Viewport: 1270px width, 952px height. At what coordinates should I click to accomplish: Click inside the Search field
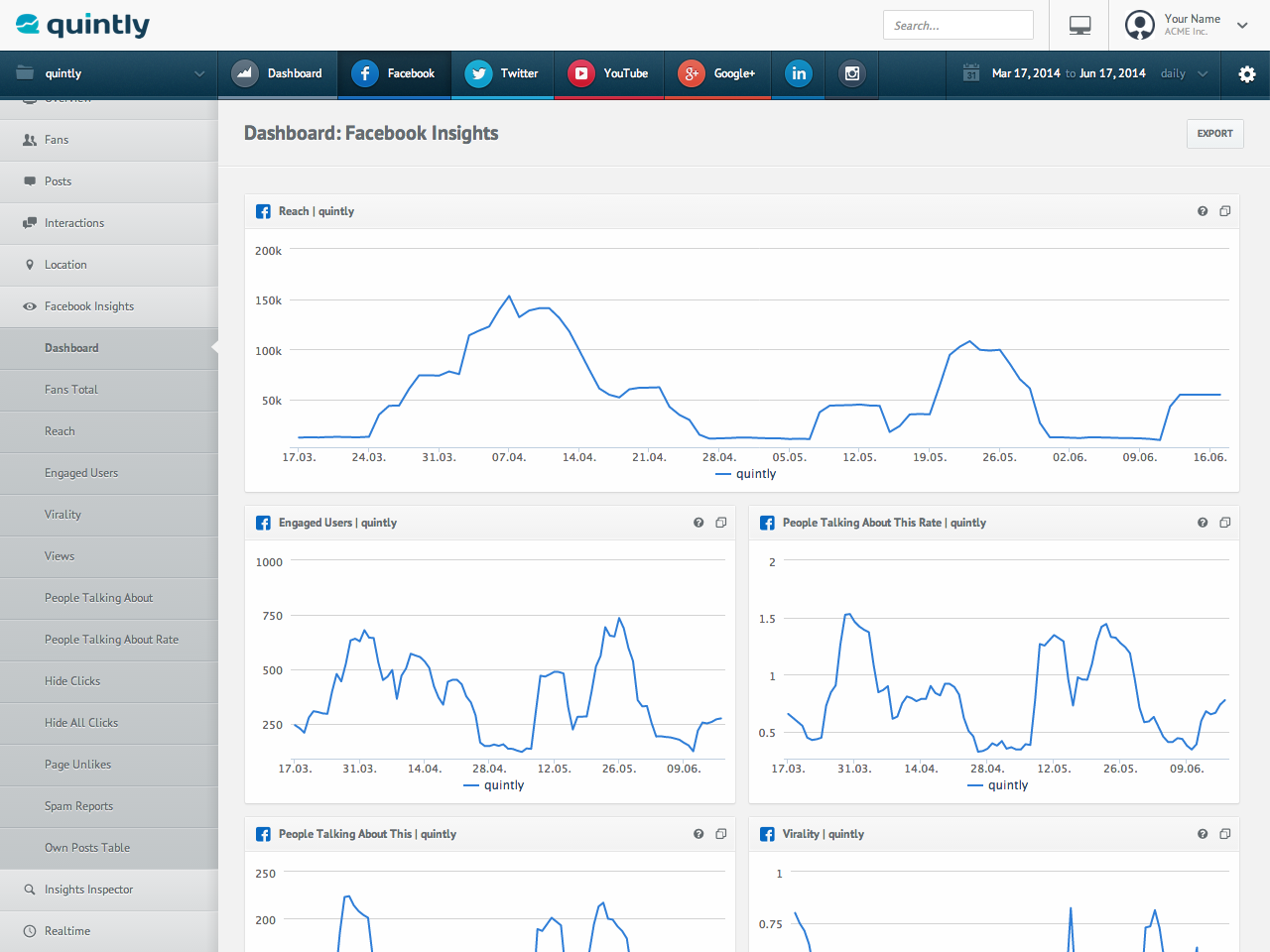pos(957,25)
